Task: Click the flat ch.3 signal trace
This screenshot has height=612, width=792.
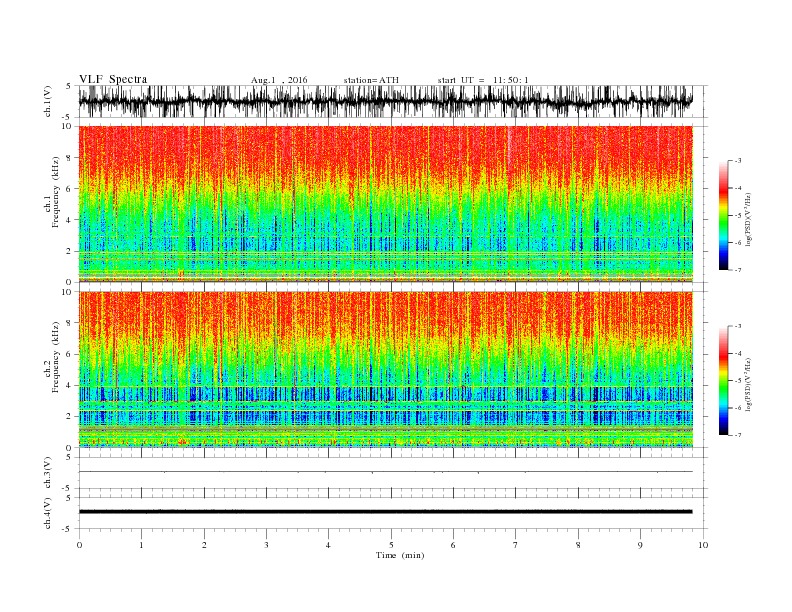Action: coord(385,472)
